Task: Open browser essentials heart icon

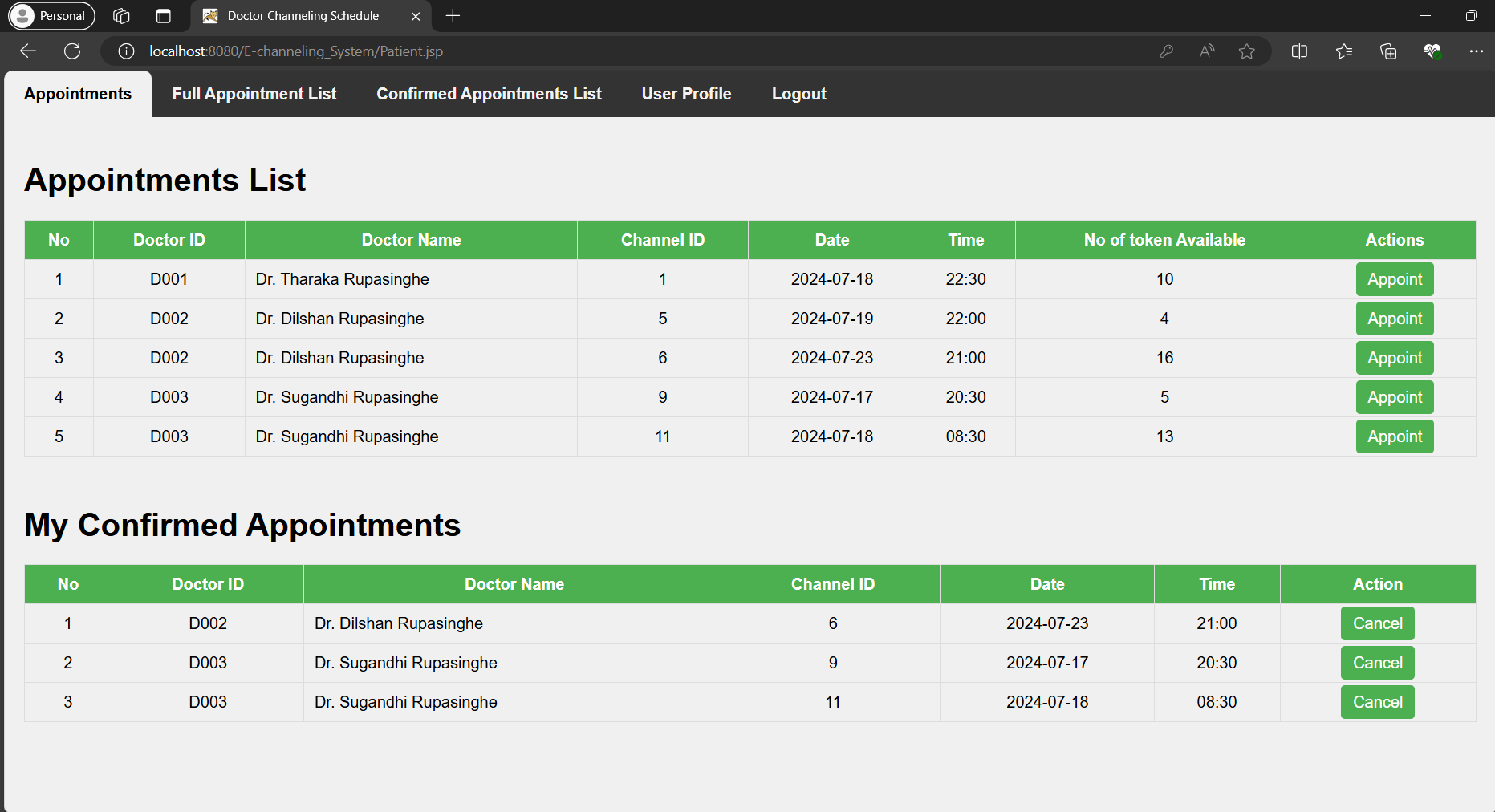Action: [x=1432, y=51]
